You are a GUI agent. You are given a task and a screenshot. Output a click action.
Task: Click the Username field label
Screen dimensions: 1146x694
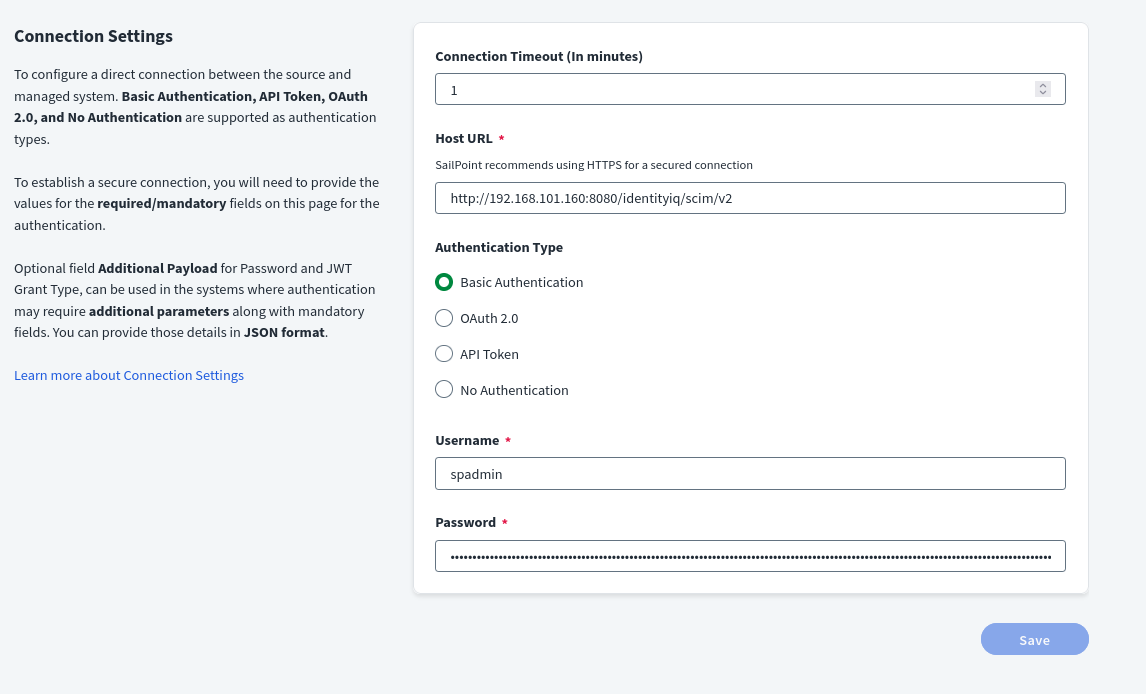(467, 440)
